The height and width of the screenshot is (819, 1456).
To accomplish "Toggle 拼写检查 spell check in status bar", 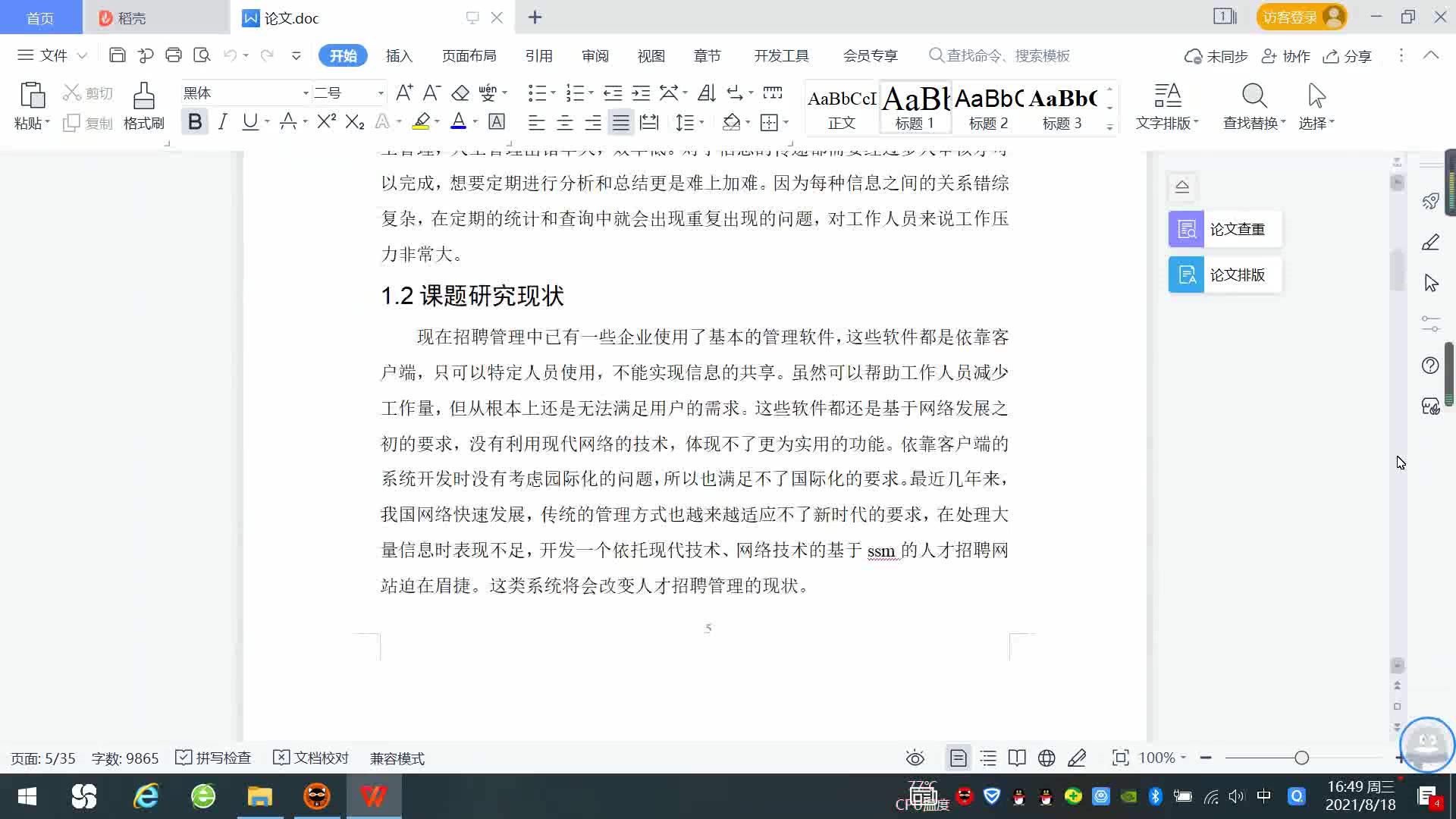I will [214, 758].
